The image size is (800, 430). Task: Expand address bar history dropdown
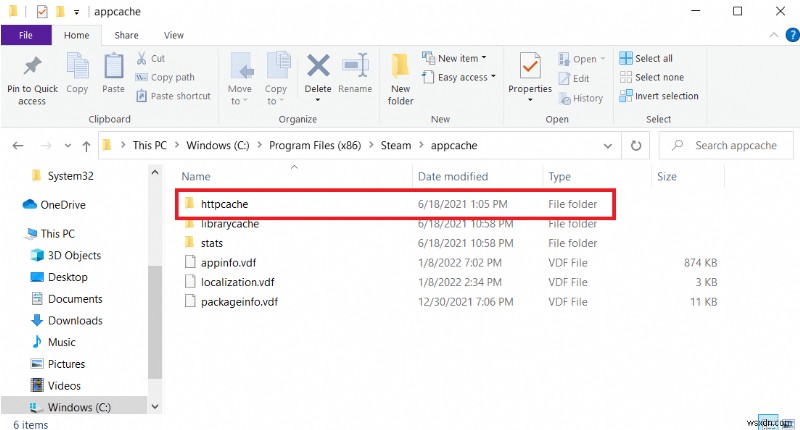coord(608,146)
